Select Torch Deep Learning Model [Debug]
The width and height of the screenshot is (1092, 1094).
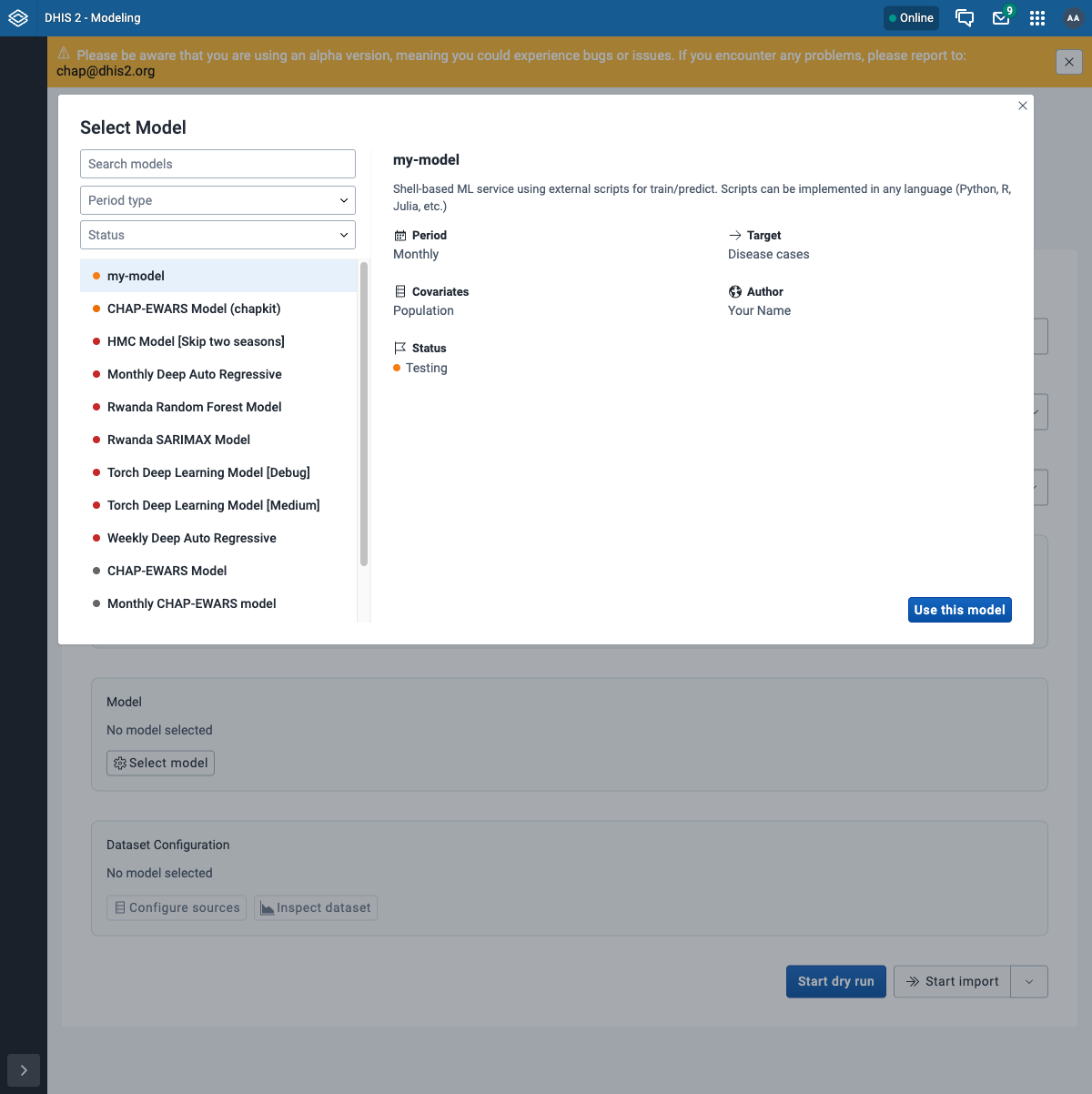[218, 472]
